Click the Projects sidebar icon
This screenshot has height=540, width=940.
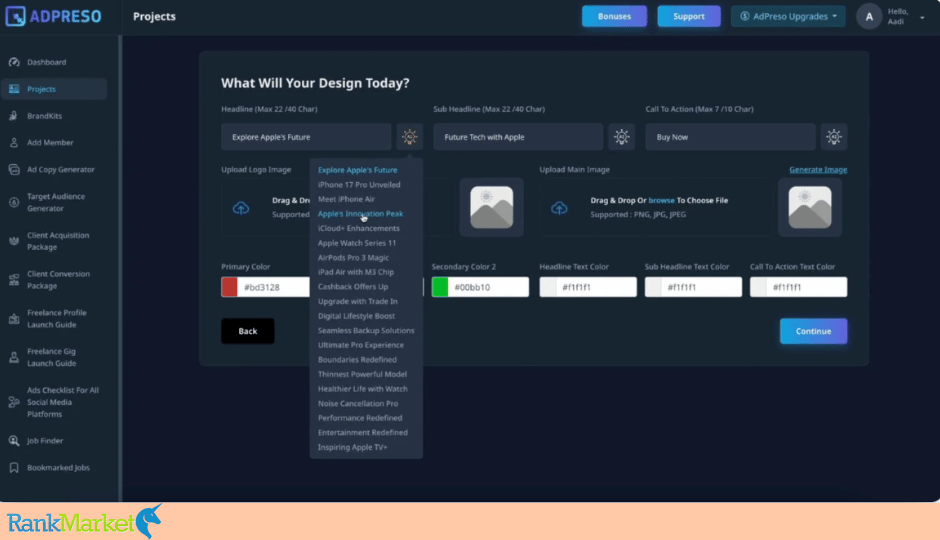(14, 89)
